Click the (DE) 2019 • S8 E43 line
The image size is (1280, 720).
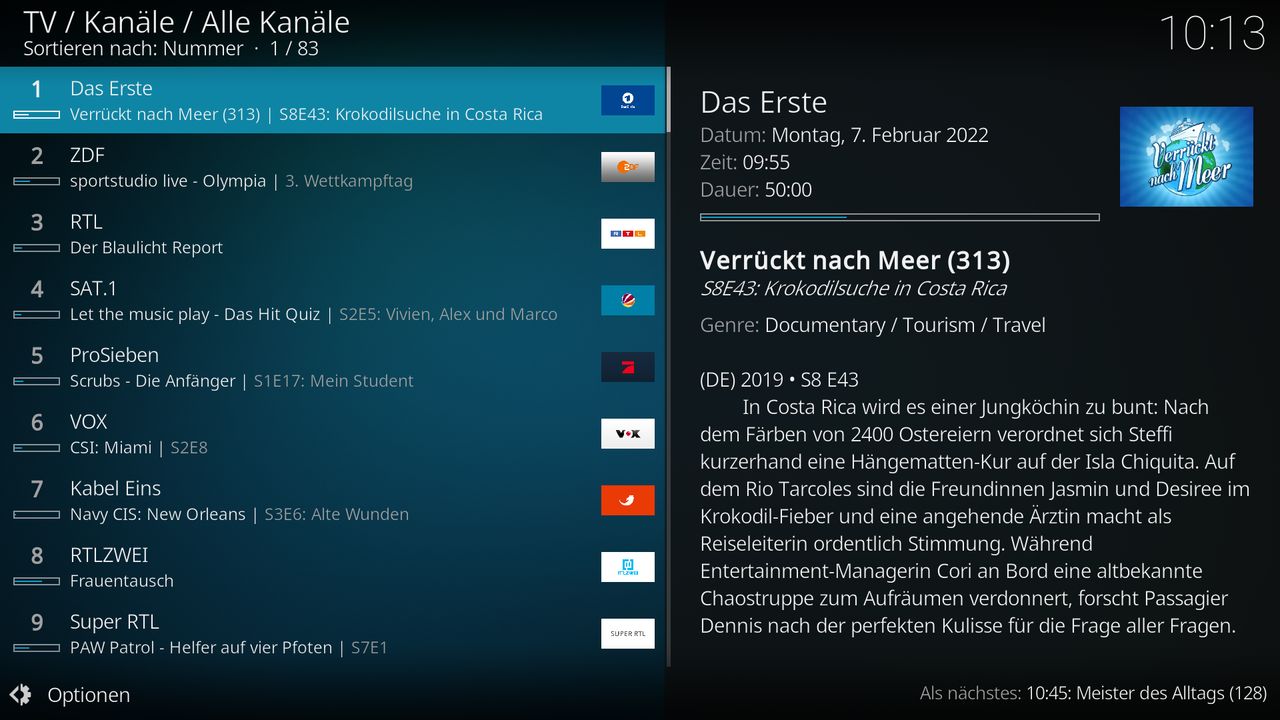(779, 380)
